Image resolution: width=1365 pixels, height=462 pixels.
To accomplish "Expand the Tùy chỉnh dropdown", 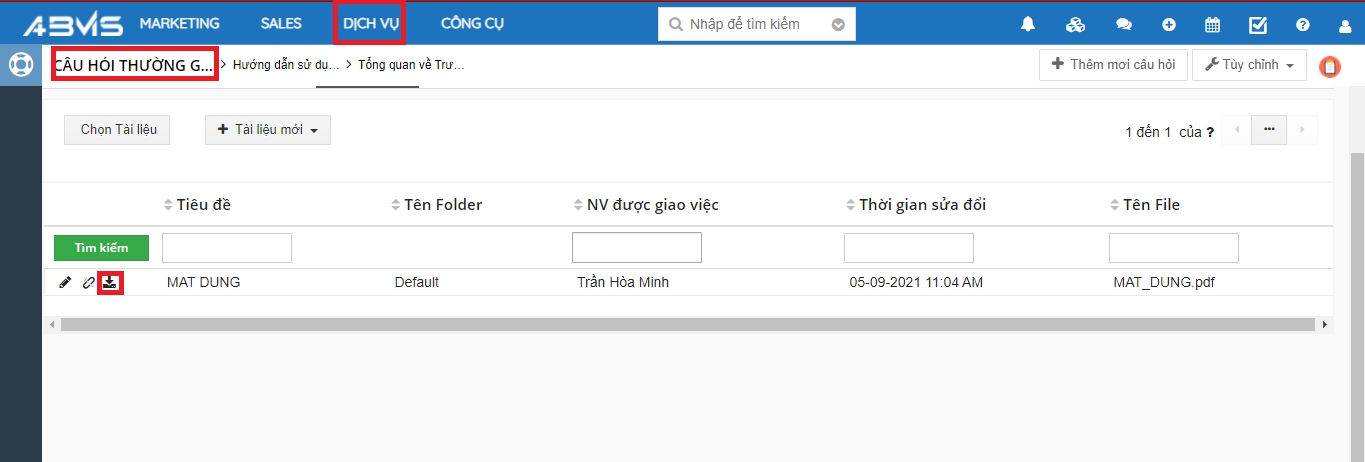I will click(x=1249, y=65).
